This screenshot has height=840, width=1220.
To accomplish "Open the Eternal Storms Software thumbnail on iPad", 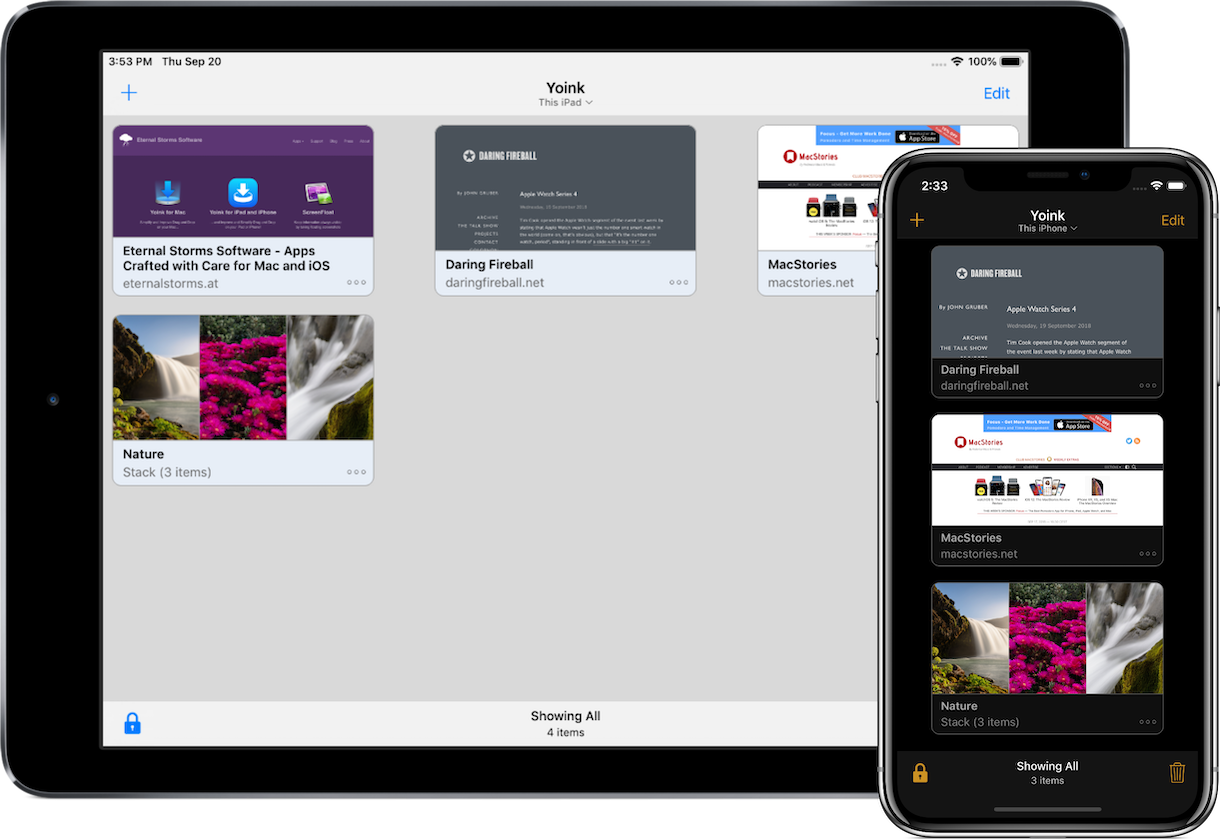I will point(243,181).
